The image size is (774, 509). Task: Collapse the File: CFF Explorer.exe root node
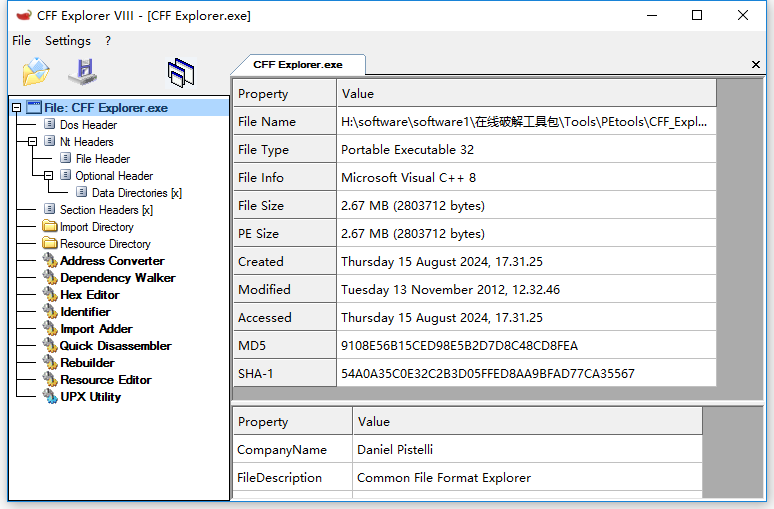[x=17, y=107]
